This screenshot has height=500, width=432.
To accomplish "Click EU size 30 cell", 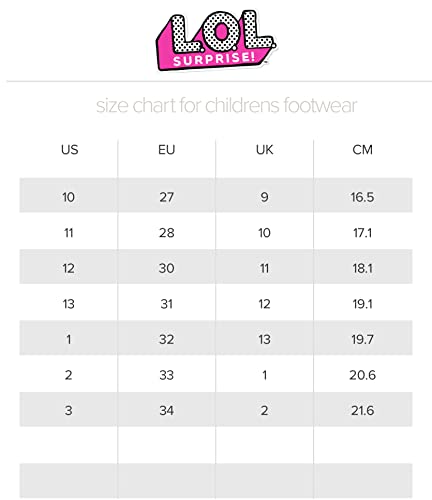I will click(x=166, y=268).
